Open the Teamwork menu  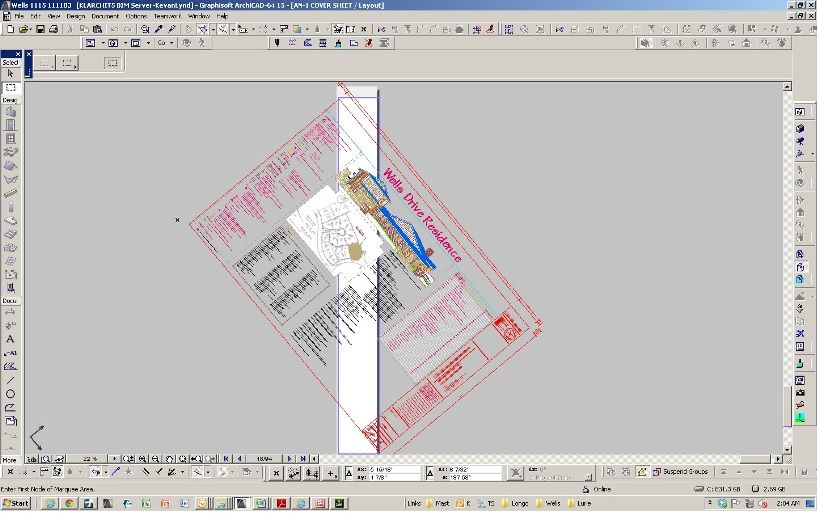tap(167, 16)
